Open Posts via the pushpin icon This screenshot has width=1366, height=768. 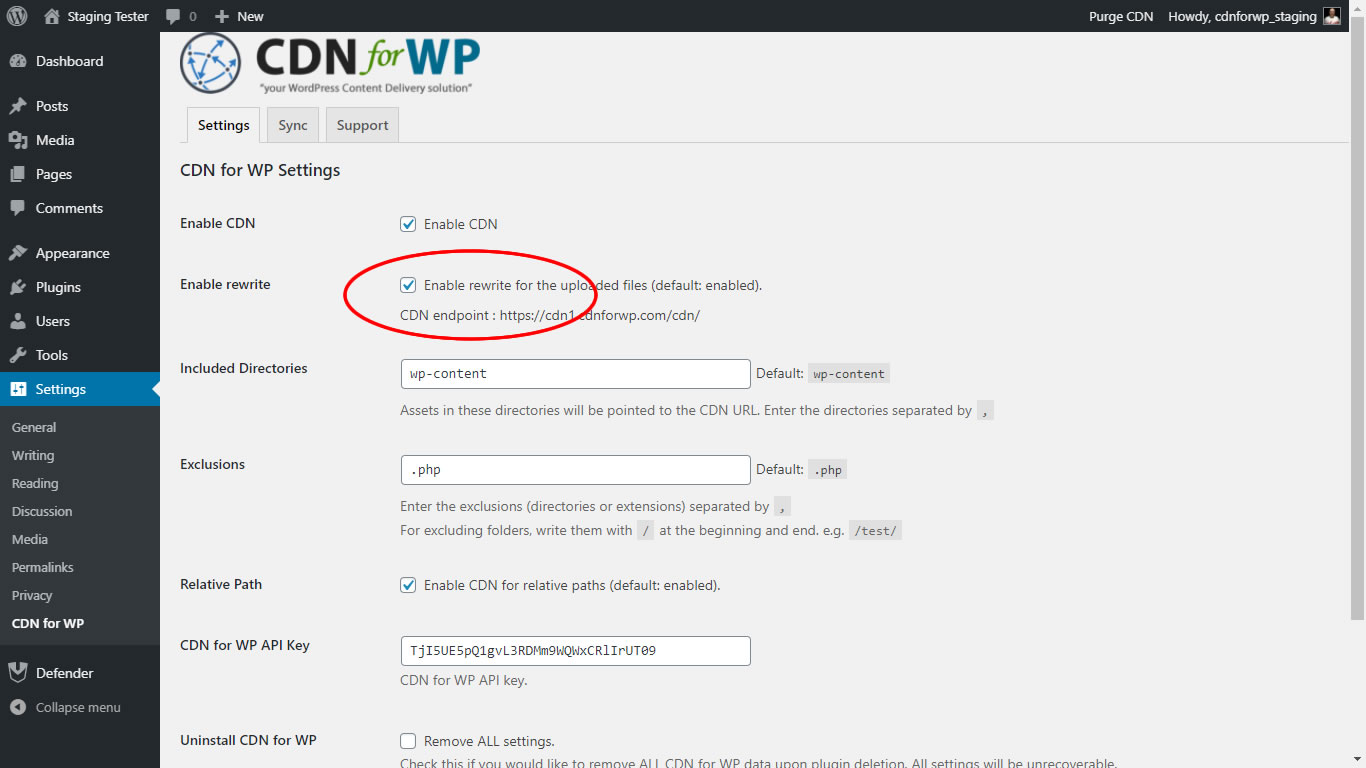click(18, 106)
